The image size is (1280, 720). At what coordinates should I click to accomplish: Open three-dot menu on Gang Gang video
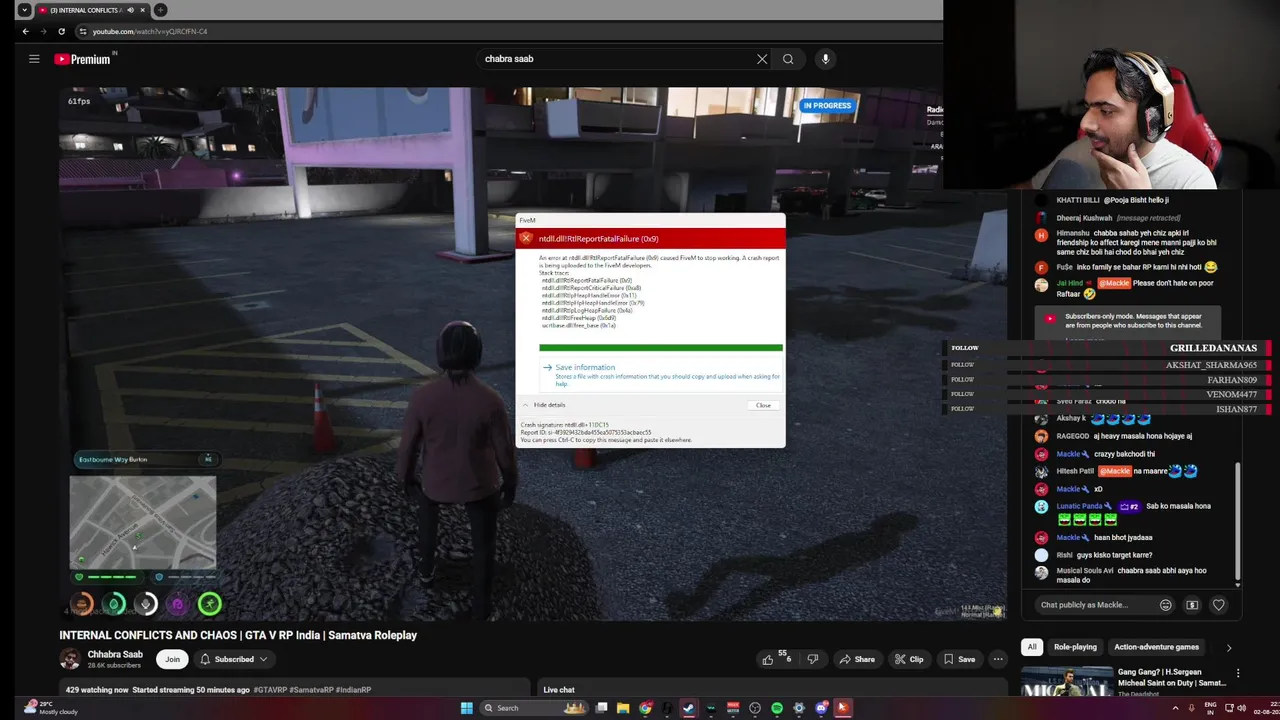1238,673
